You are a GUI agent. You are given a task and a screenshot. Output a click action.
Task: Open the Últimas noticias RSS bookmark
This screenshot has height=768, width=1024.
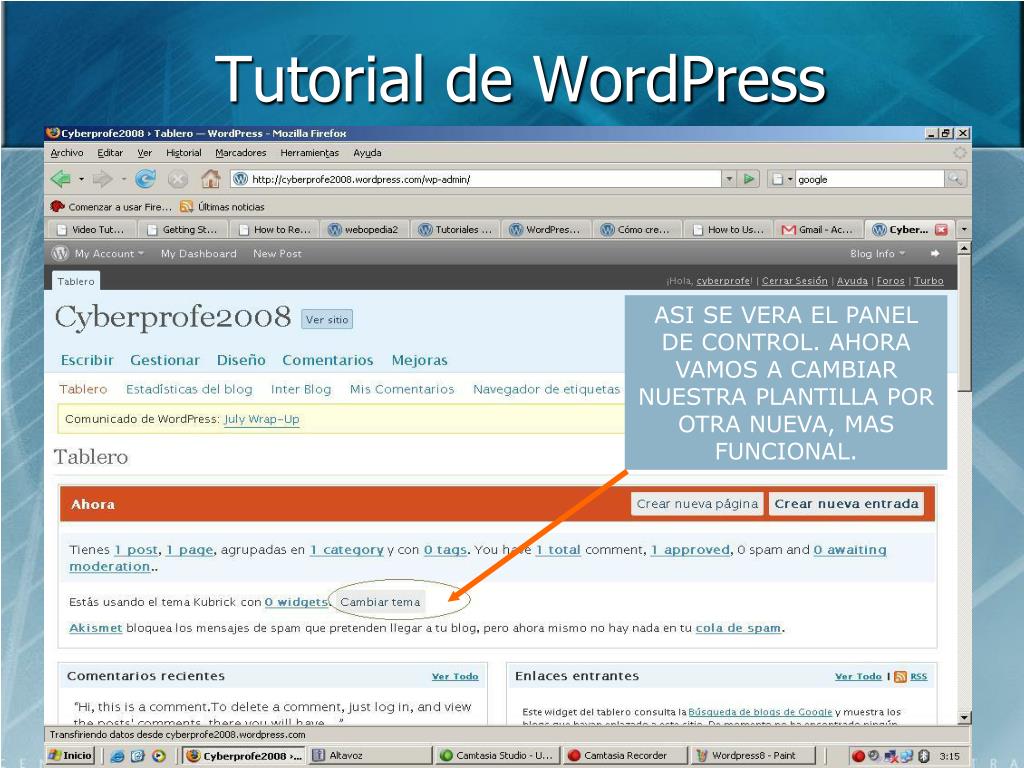pyautogui.click(x=223, y=207)
